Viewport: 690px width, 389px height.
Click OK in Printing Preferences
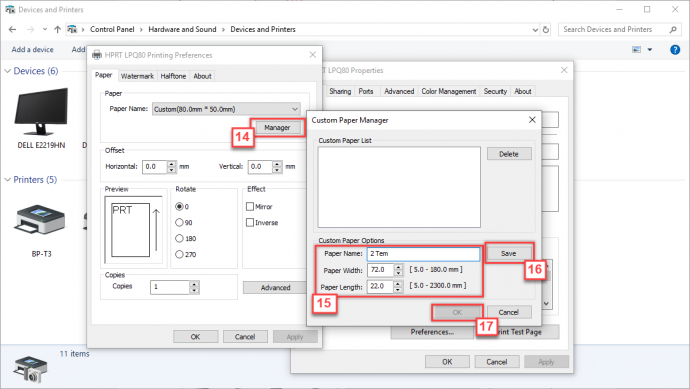coord(195,337)
